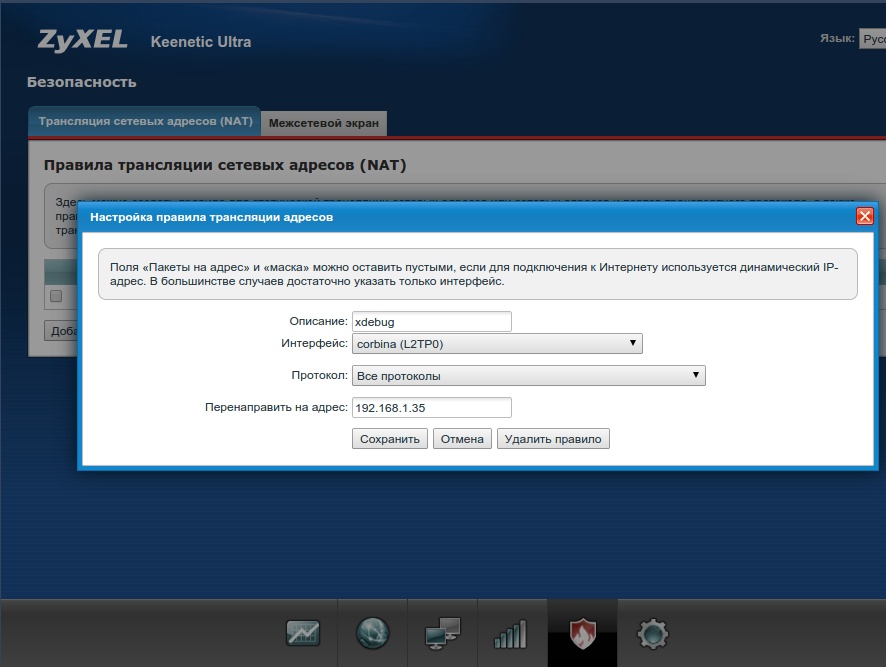Click the Безопасность page heading

click(x=82, y=83)
